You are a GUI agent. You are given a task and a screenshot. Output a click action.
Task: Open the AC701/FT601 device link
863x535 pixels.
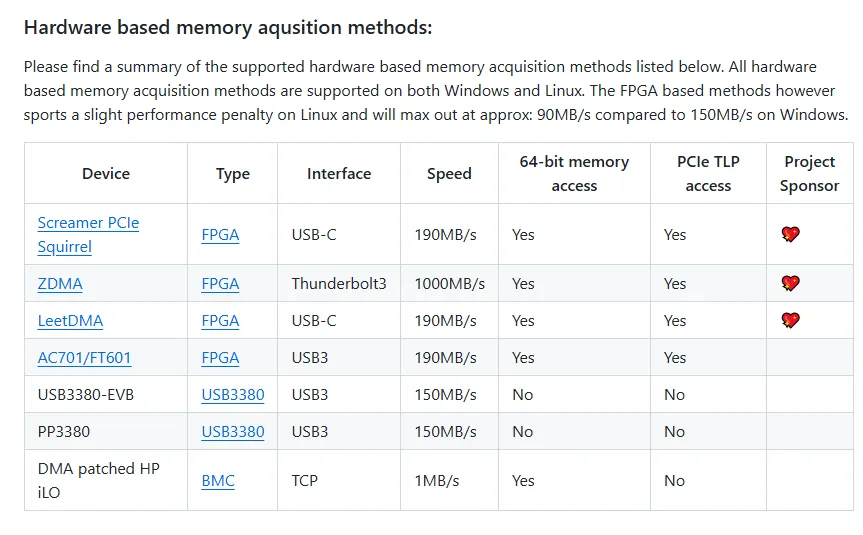pyautogui.click(x=84, y=358)
